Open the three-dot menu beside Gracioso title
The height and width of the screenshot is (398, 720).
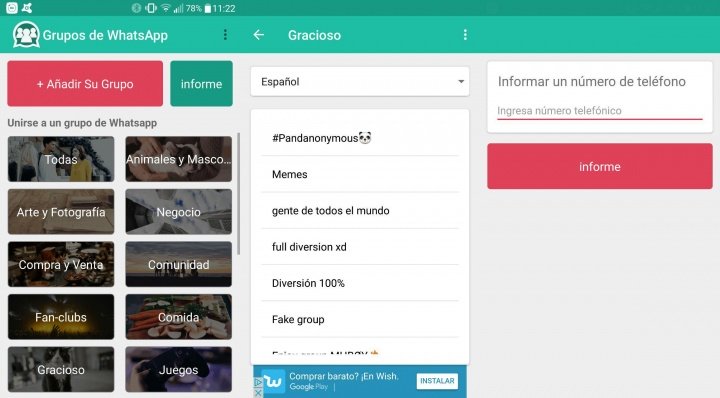[x=465, y=35]
